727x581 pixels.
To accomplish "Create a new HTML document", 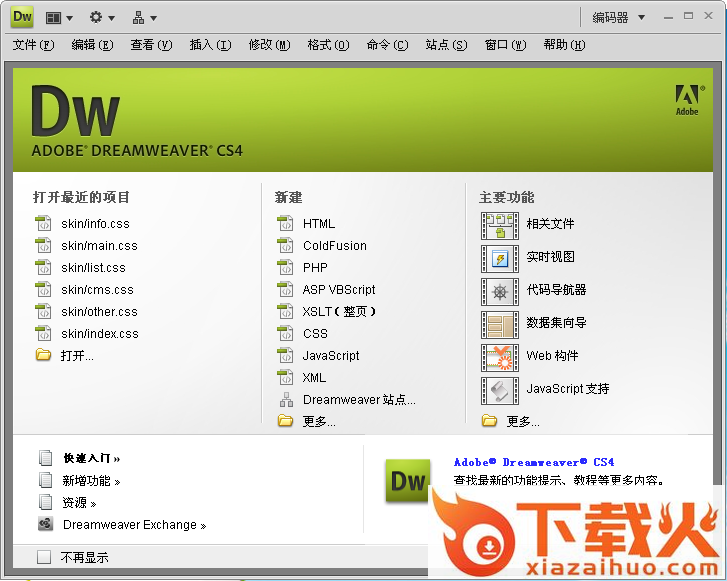I will click(x=319, y=224).
